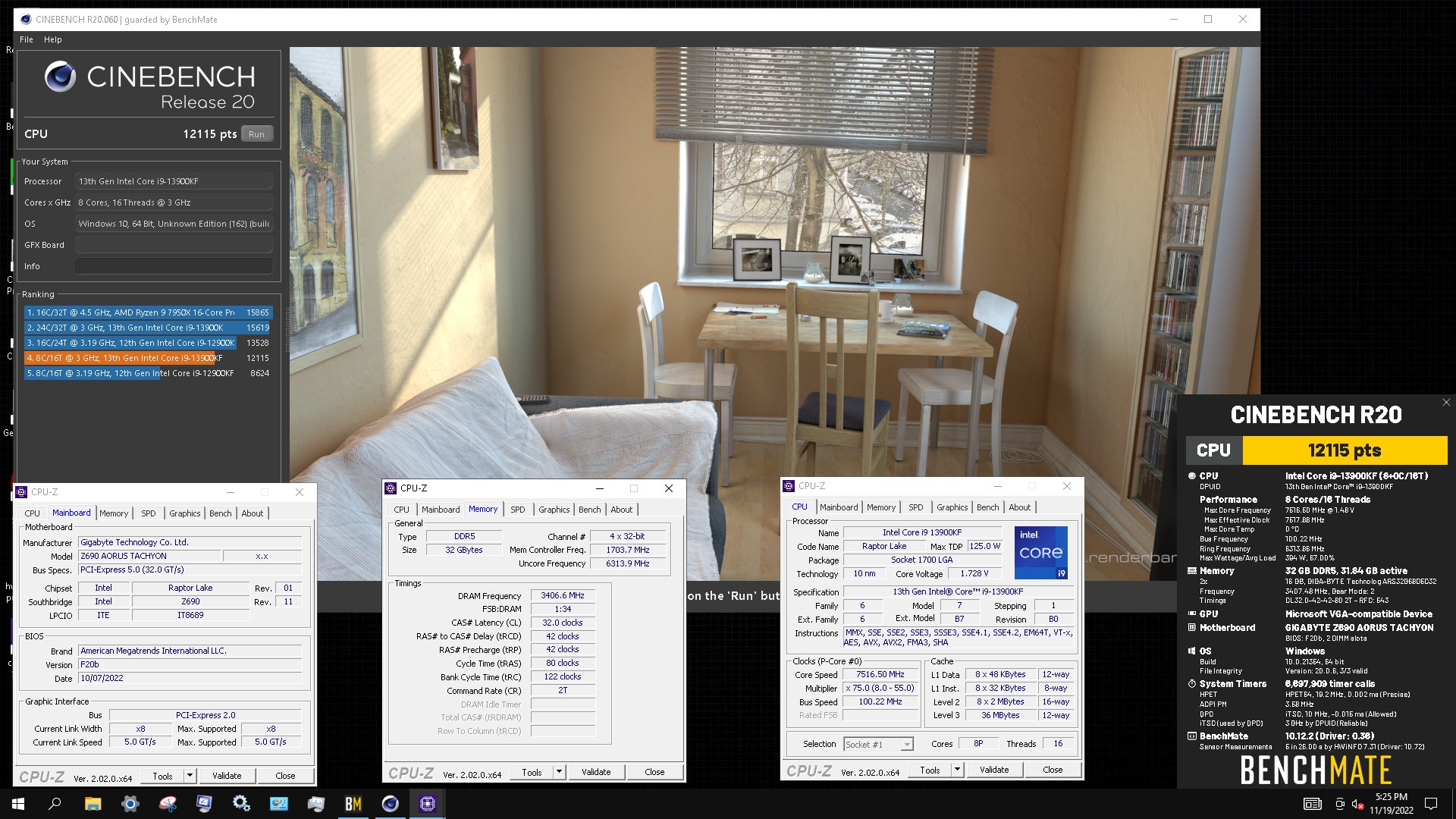Image resolution: width=1456 pixels, height=819 pixels.
Task: Click the Memory section icon in BenchMate panel
Action: tap(1192, 571)
